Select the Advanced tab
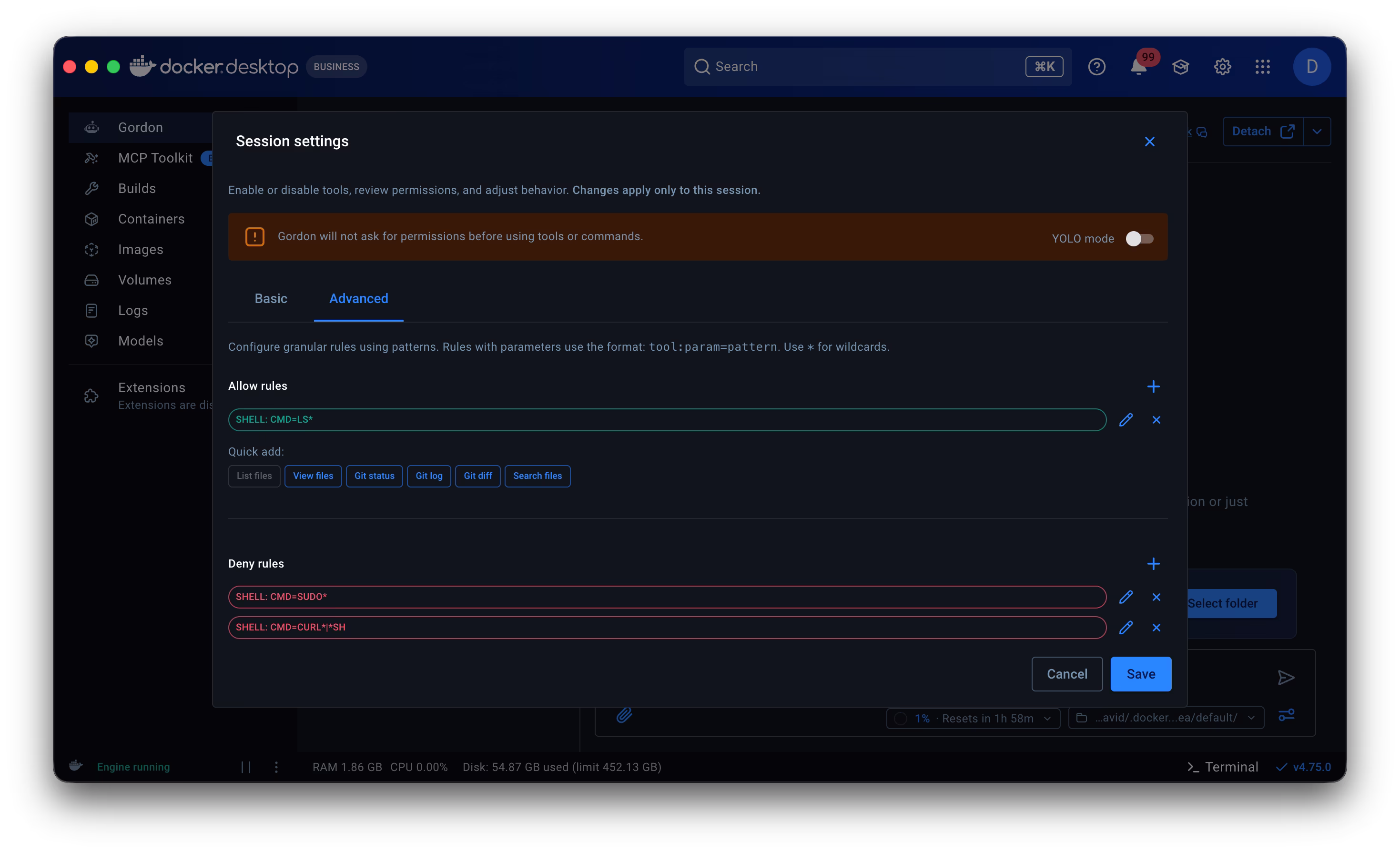This screenshot has width=1400, height=853. [x=358, y=298]
